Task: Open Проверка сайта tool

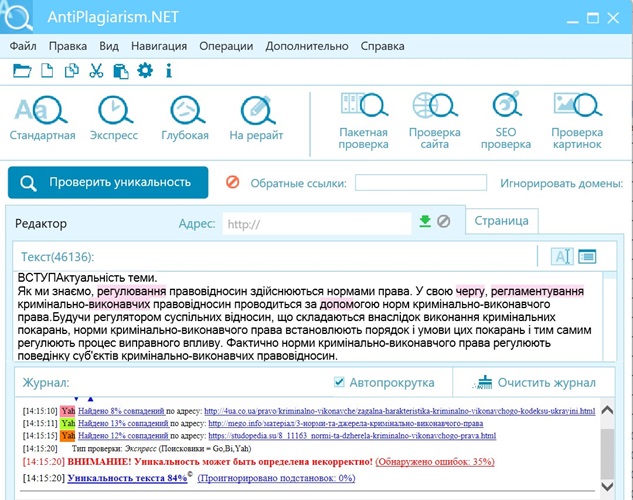Action: pyautogui.click(x=434, y=121)
